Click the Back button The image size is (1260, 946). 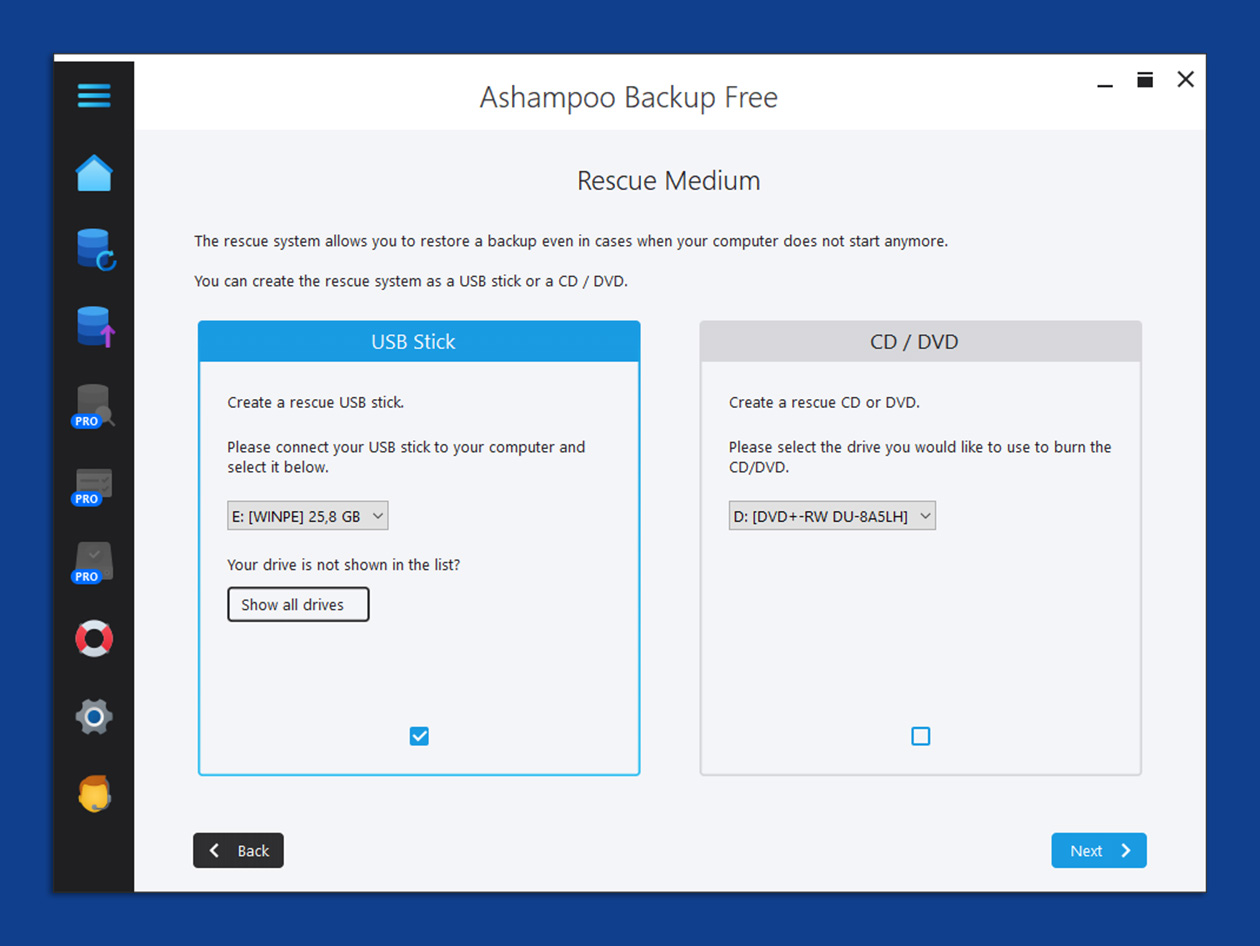(x=238, y=850)
